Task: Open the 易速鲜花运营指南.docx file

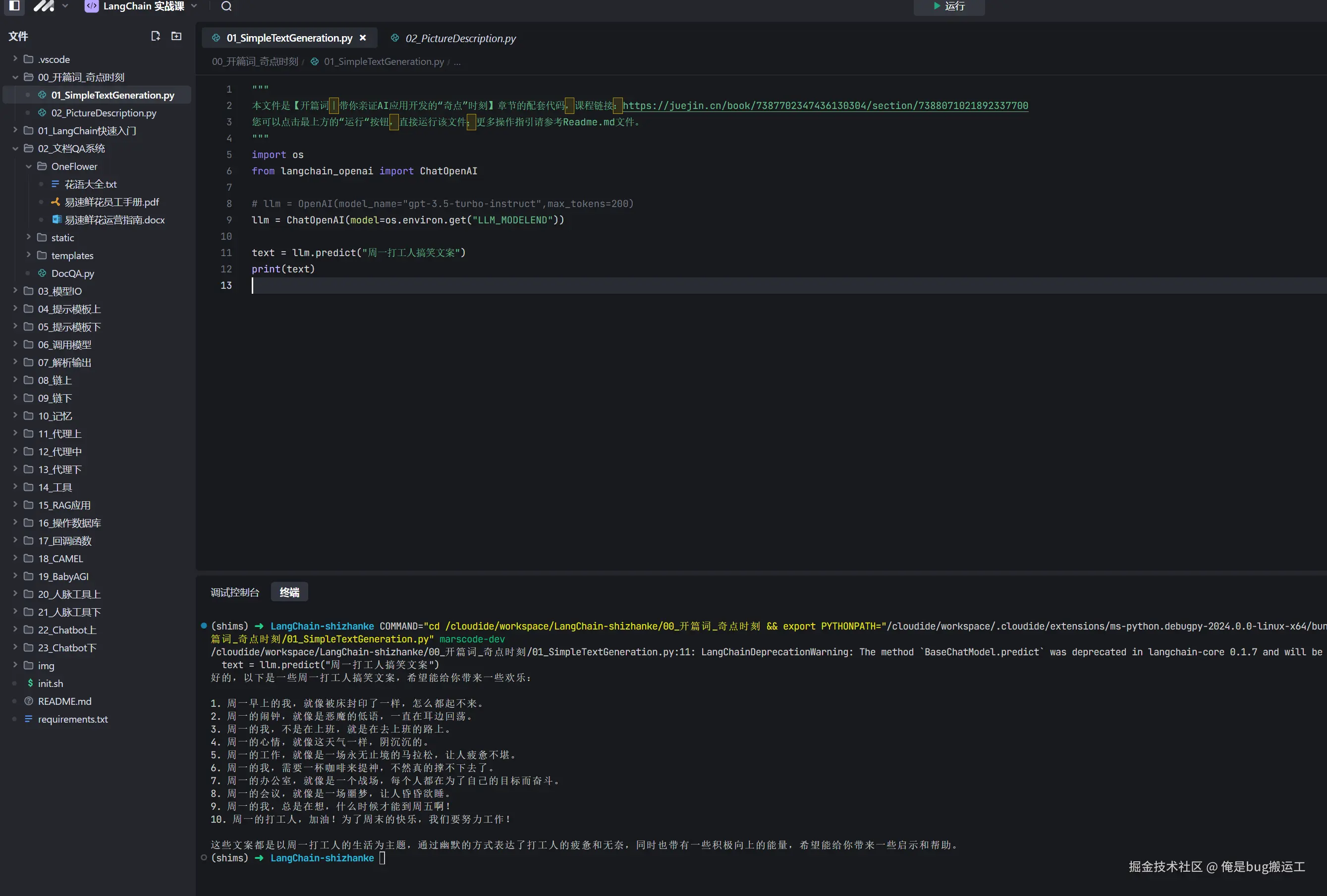Action: point(114,220)
